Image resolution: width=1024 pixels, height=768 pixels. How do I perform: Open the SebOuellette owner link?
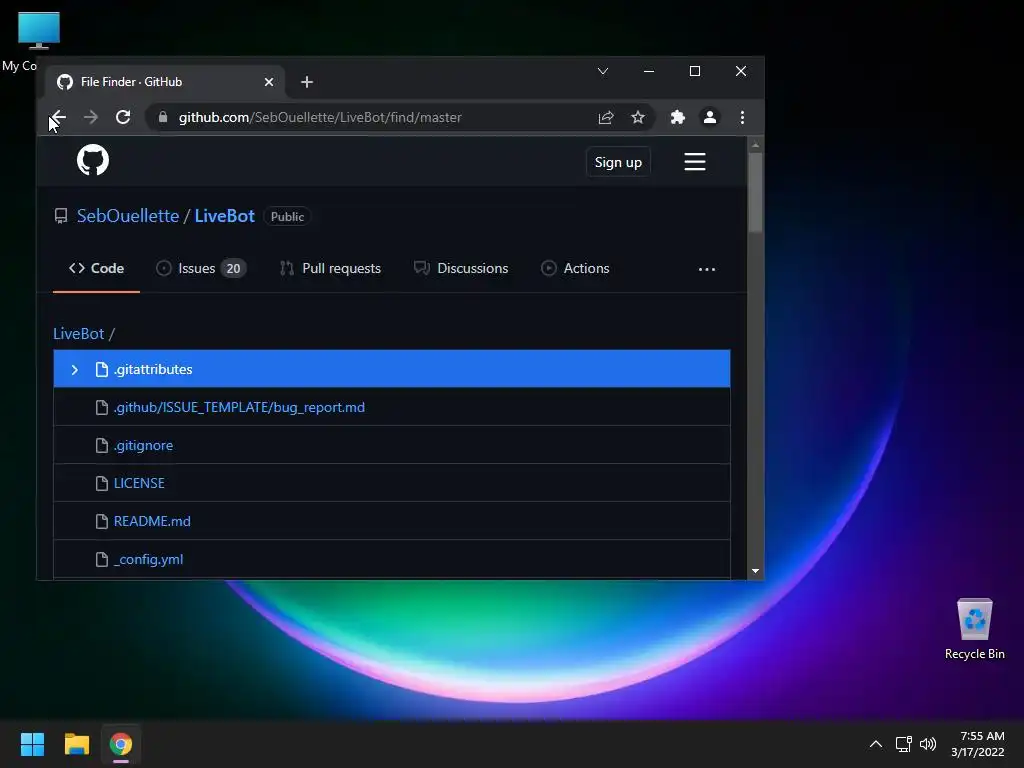(x=128, y=216)
